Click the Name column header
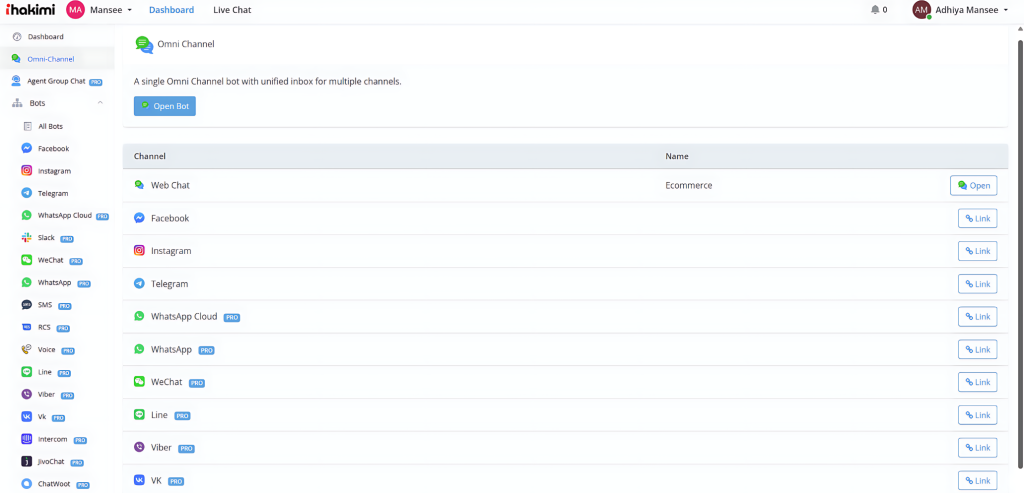This screenshot has width=1024, height=493. pos(677,157)
